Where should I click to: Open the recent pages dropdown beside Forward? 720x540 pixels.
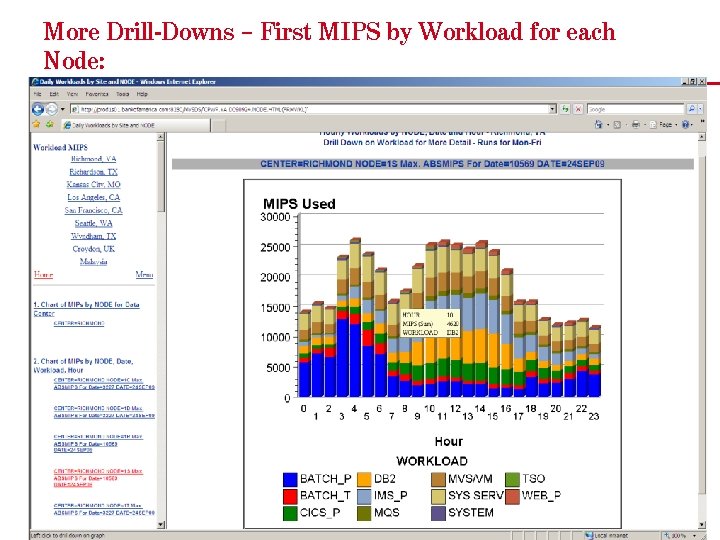[x=62, y=109]
